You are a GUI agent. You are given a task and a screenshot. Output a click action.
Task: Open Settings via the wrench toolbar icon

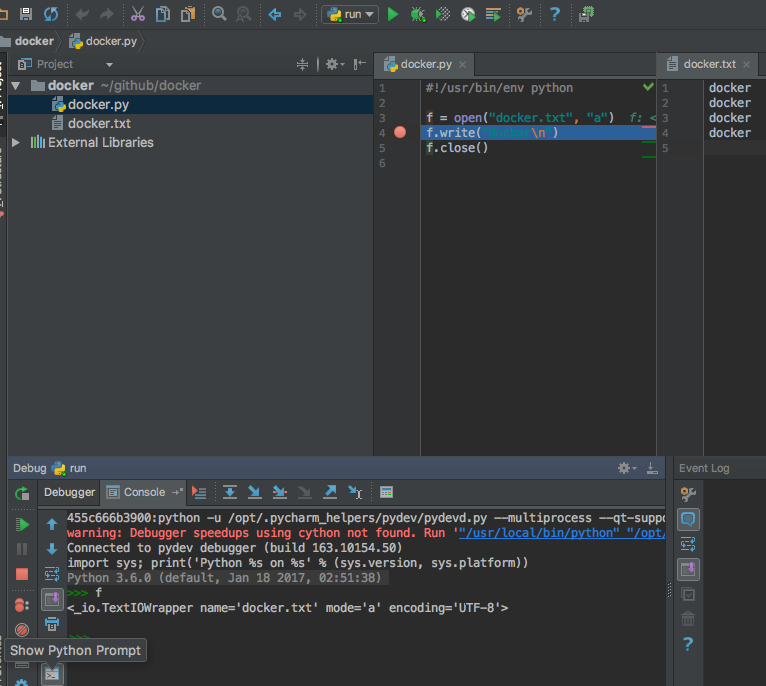(x=524, y=14)
